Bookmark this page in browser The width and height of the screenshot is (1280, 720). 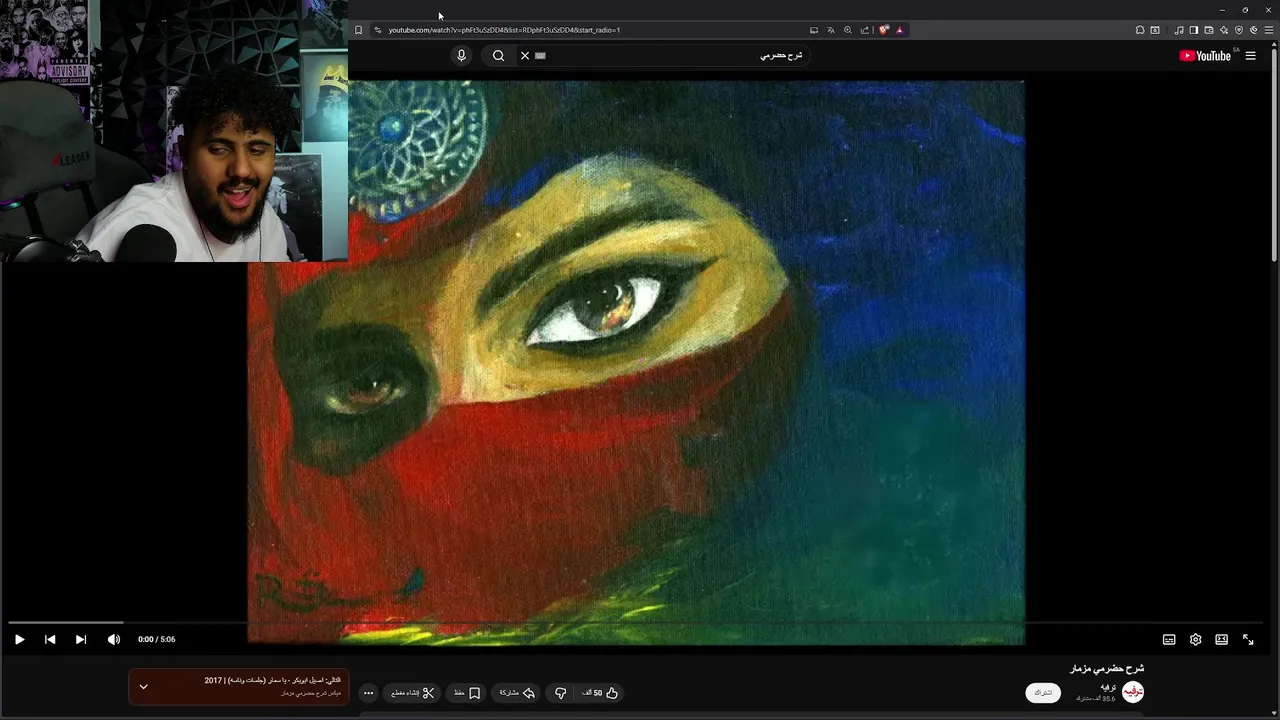click(358, 30)
